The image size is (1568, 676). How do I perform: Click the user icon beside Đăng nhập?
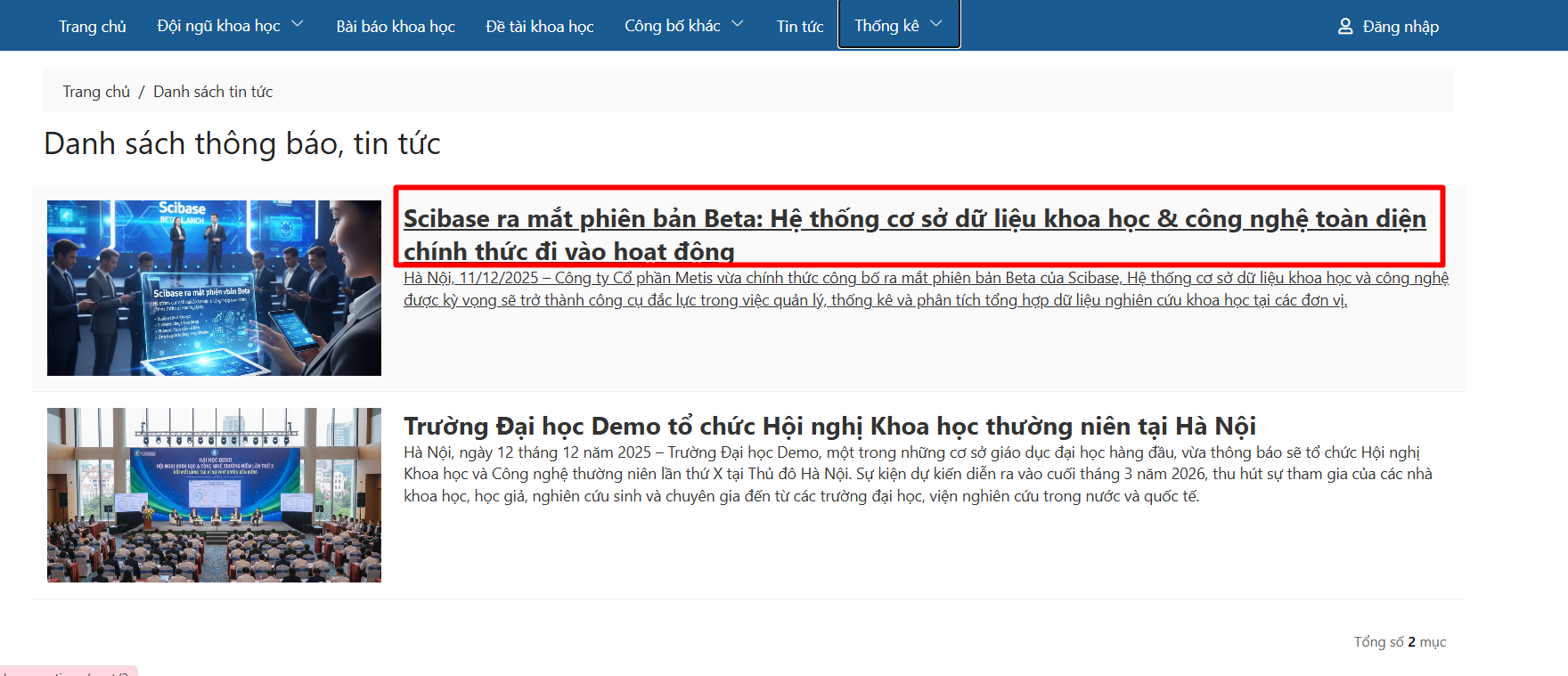(x=1345, y=26)
